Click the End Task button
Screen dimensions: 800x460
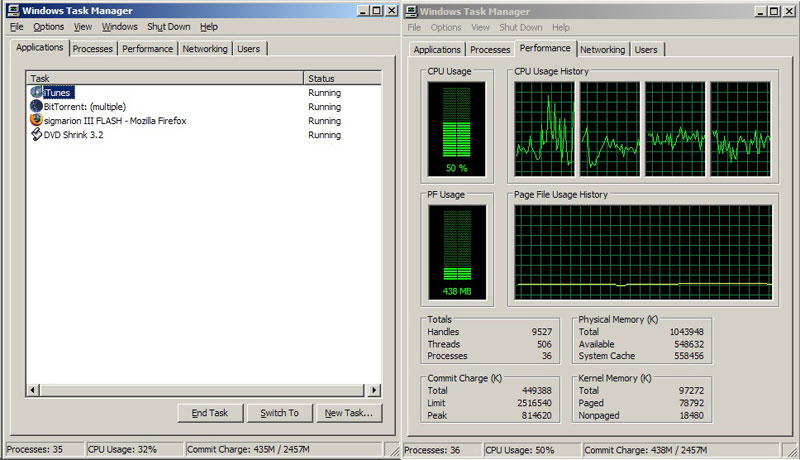tap(210, 413)
